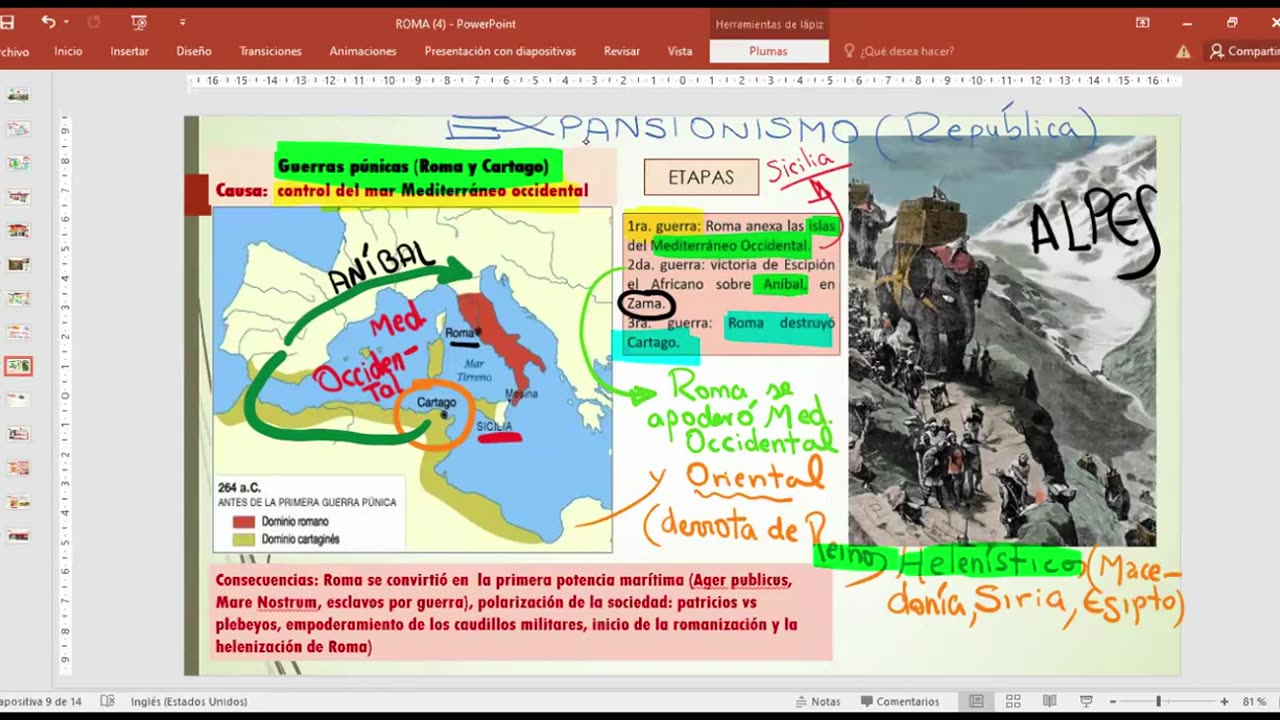Viewport: 1280px width, 720px height.
Task: Open Presentación con diapositivas tab
Action: tap(500, 51)
